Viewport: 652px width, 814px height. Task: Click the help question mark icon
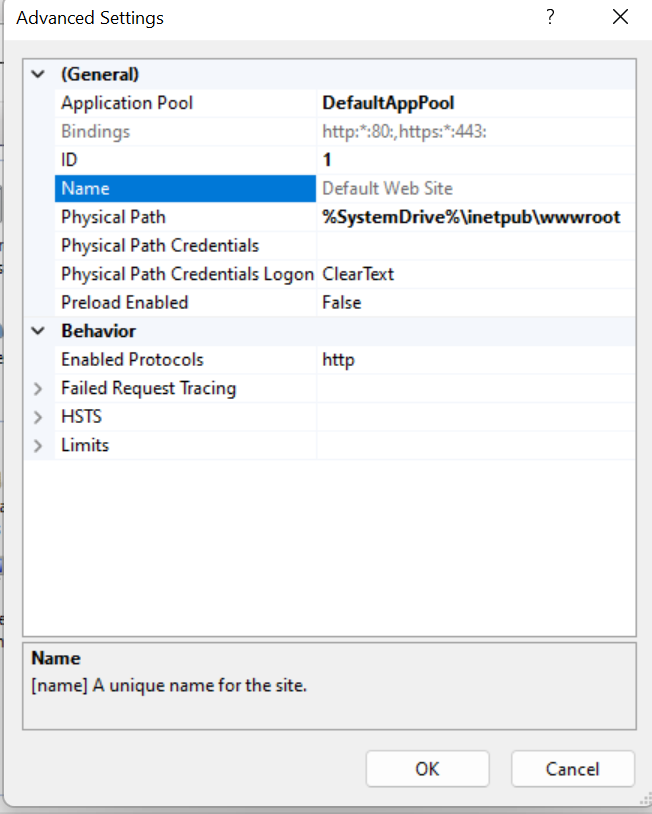[x=549, y=18]
